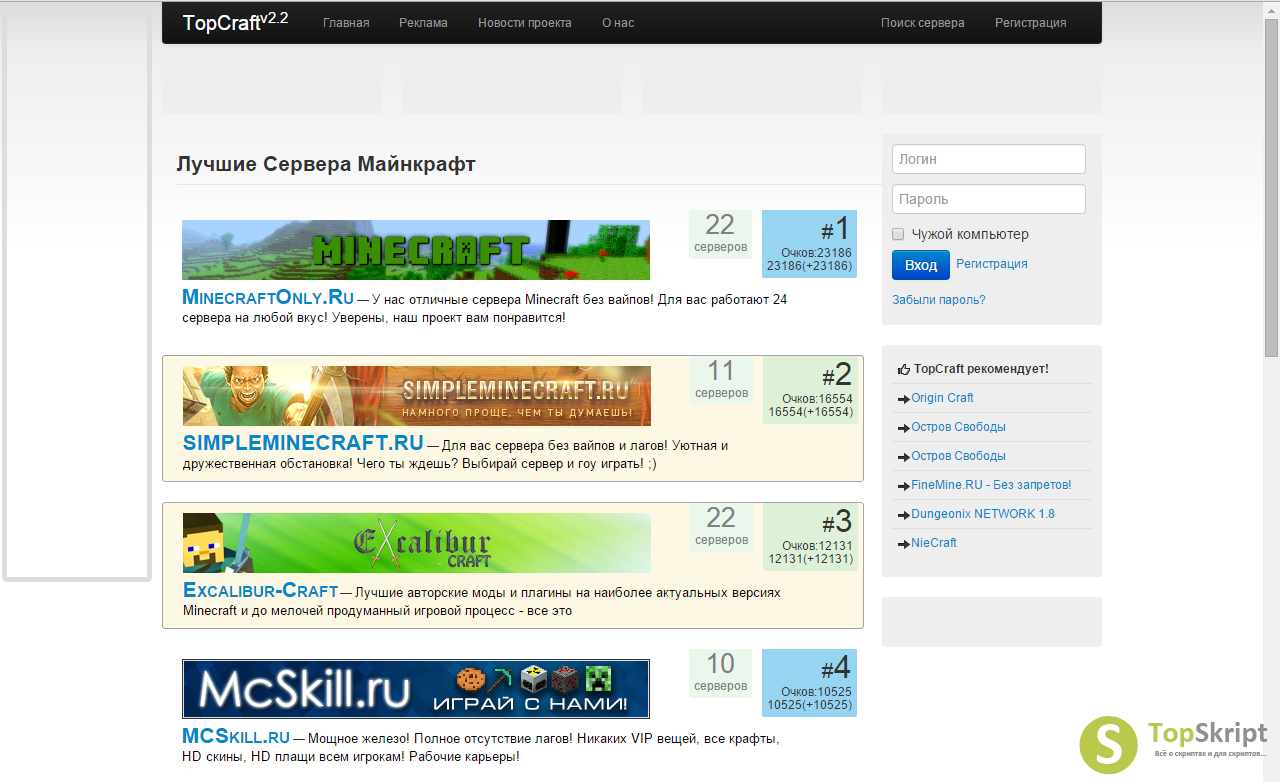This screenshot has width=1280, height=782.
Task: Open the Dungeonix NETWORK 1.8 link
Action: tap(983, 514)
